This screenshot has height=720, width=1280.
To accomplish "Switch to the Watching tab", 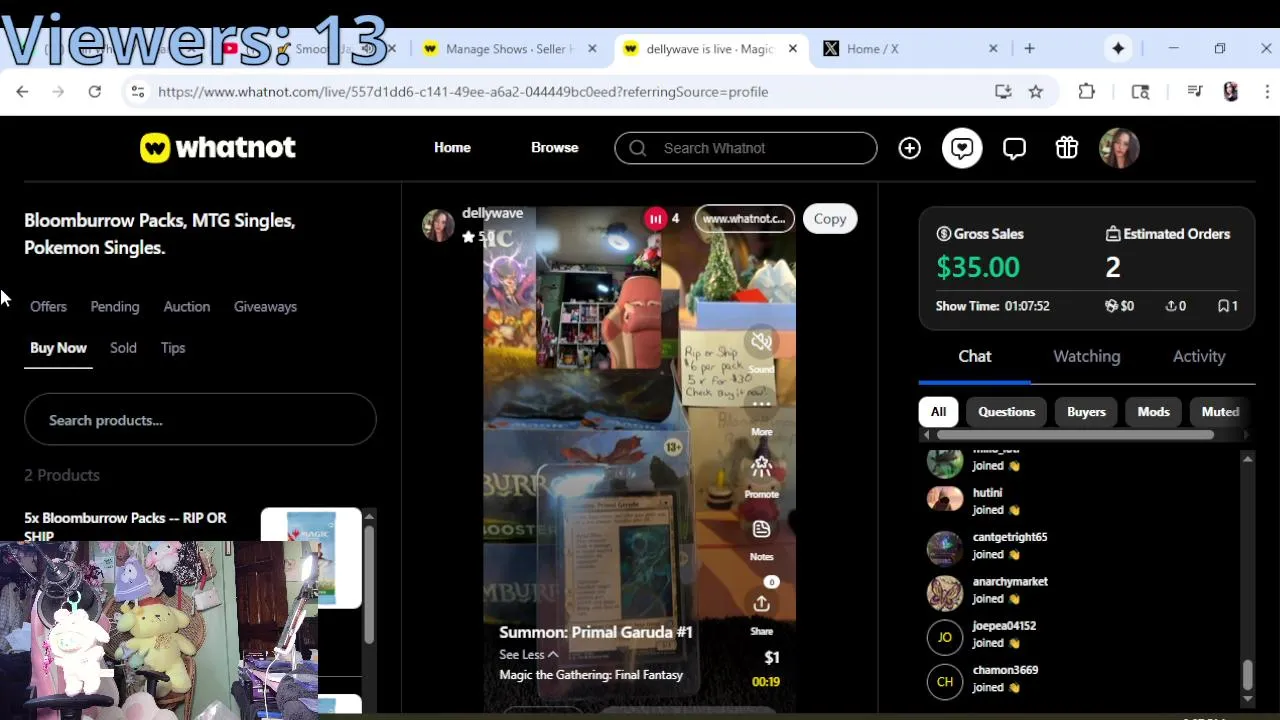I will click(x=1087, y=356).
